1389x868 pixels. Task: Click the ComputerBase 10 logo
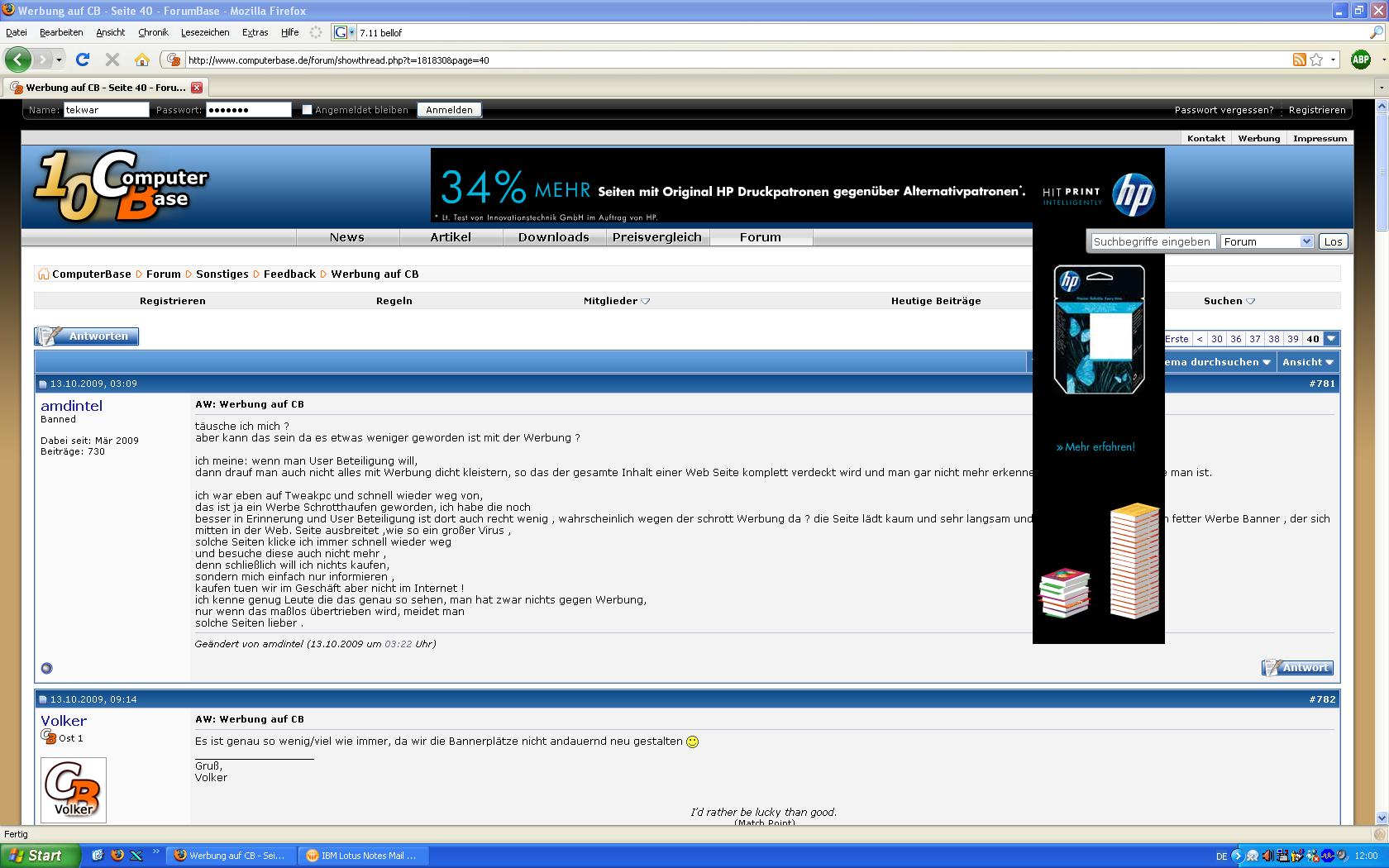pyautogui.click(x=121, y=187)
